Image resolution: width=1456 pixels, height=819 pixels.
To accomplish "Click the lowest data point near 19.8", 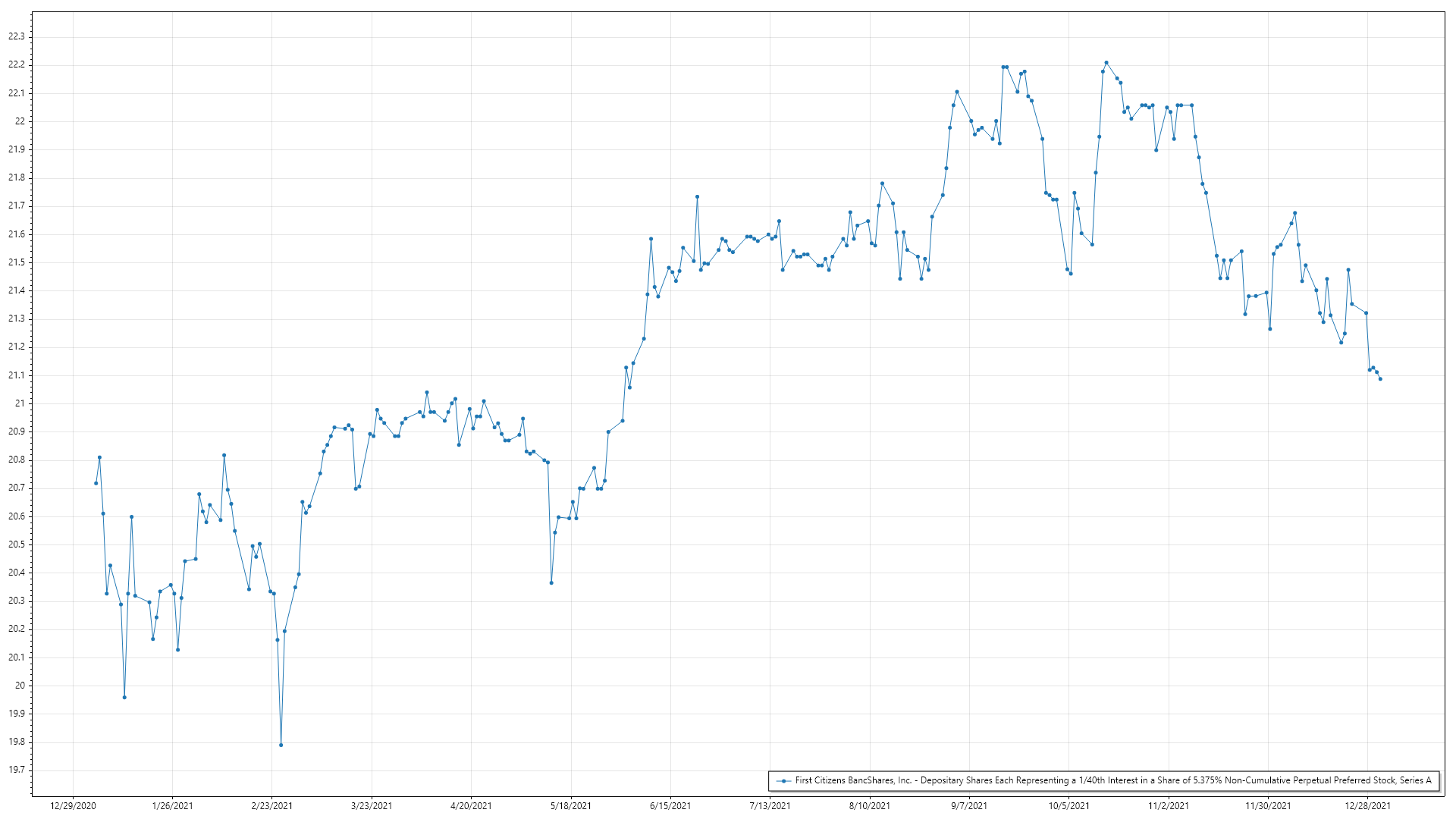I will (281, 745).
